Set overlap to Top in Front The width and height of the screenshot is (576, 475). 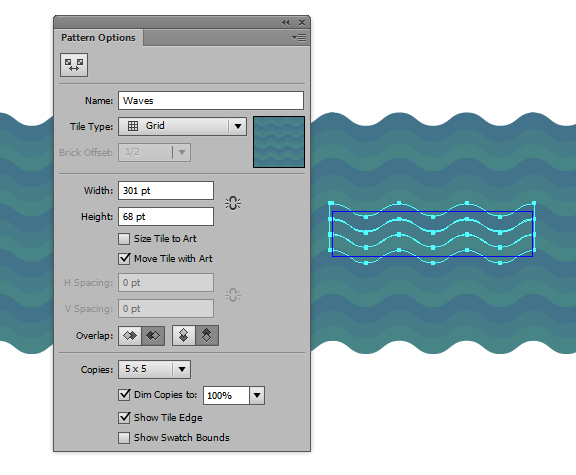tap(184, 335)
